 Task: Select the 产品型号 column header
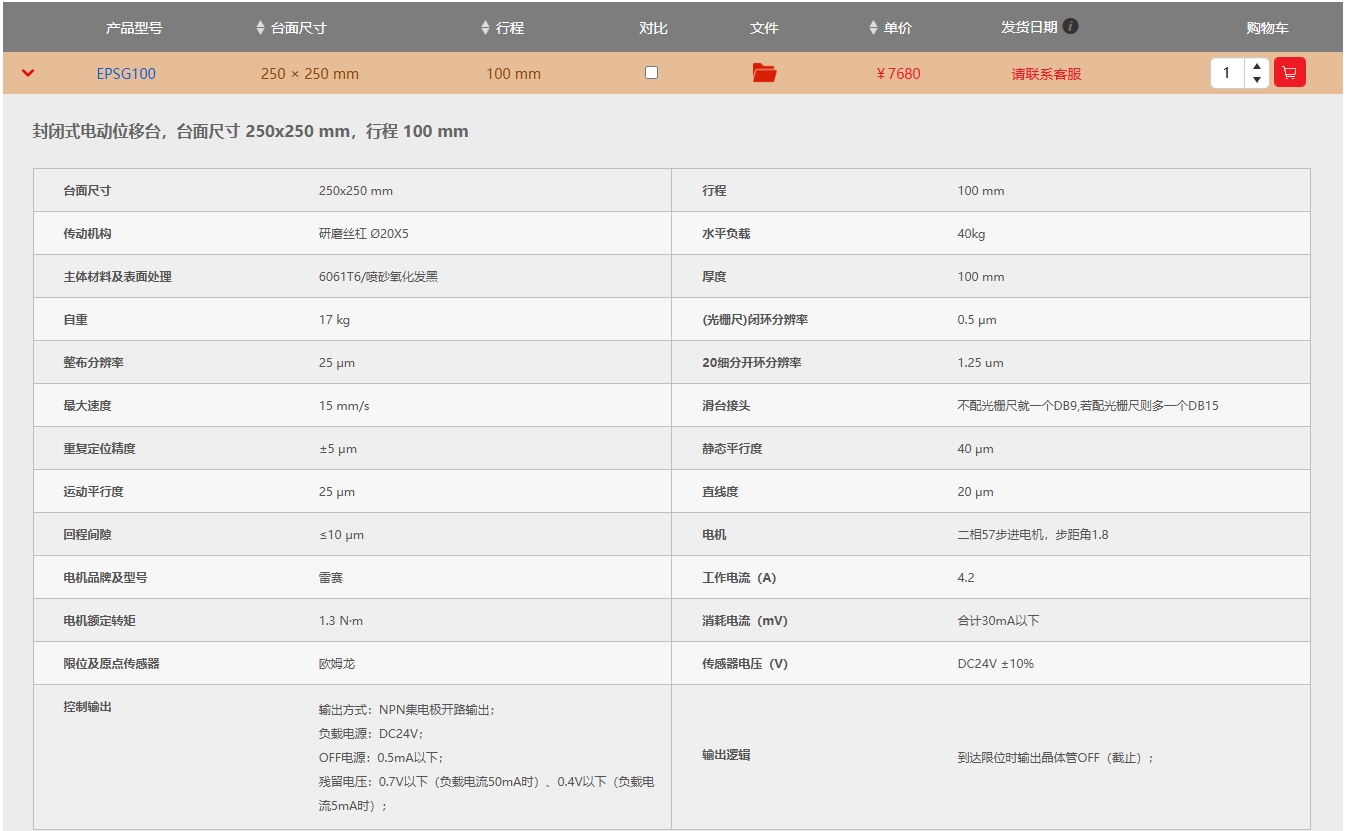(134, 28)
